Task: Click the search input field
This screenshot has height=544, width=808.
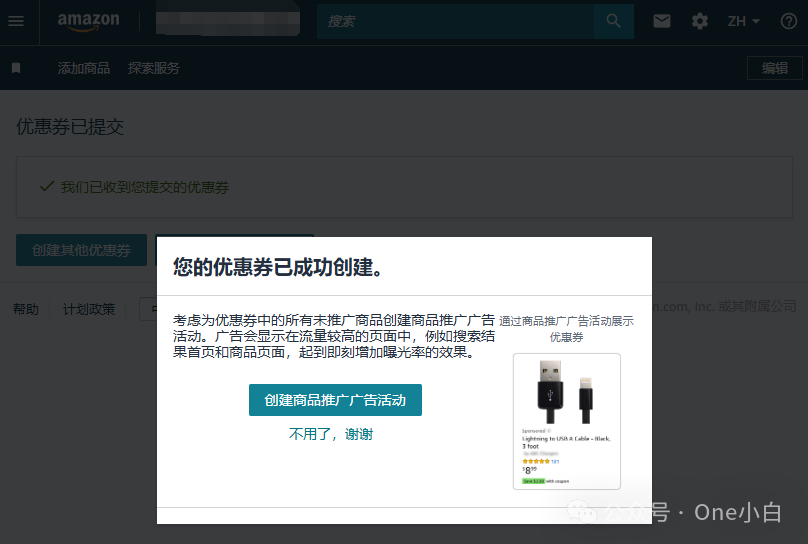Action: point(455,21)
